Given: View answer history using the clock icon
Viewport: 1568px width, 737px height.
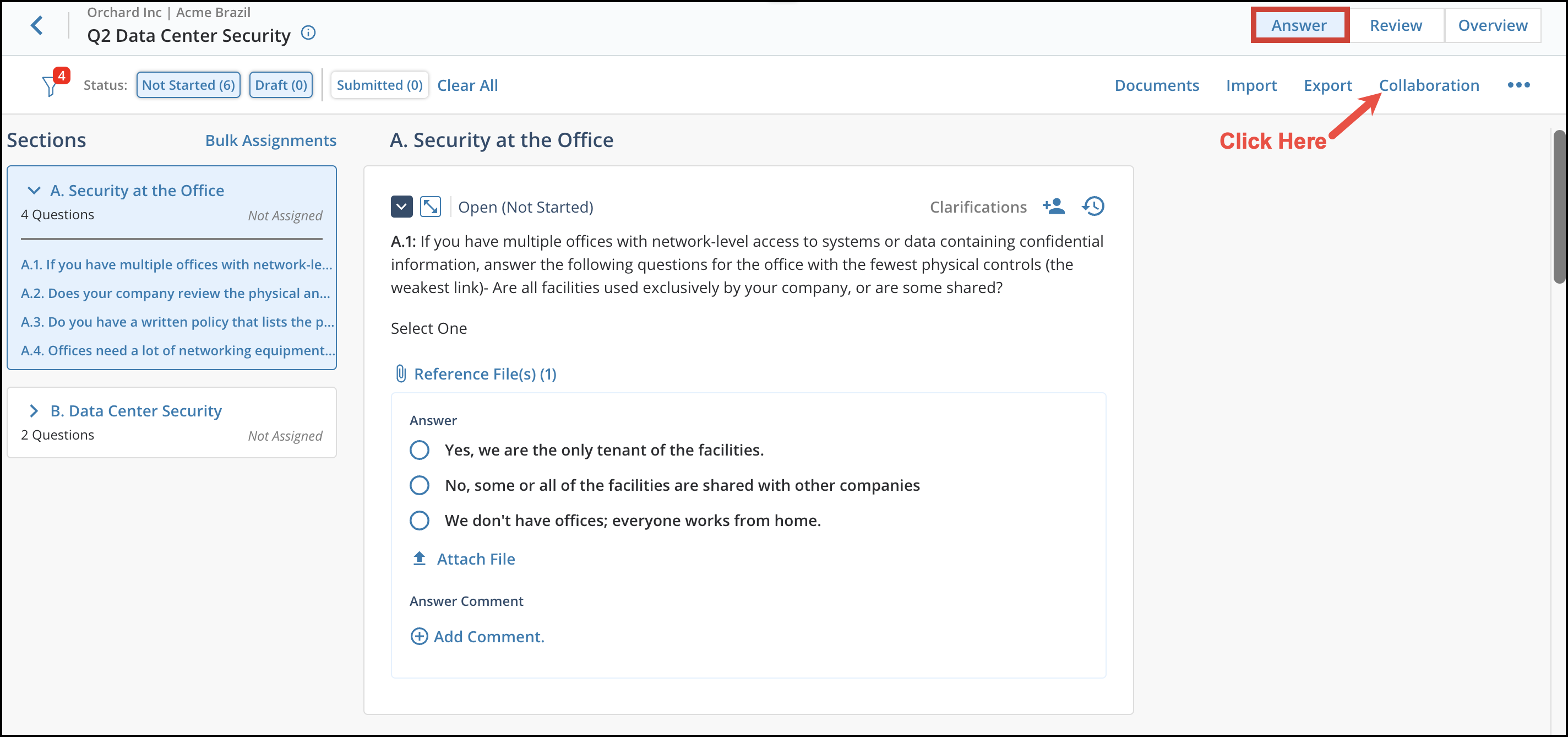Looking at the screenshot, I should (x=1093, y=206).
